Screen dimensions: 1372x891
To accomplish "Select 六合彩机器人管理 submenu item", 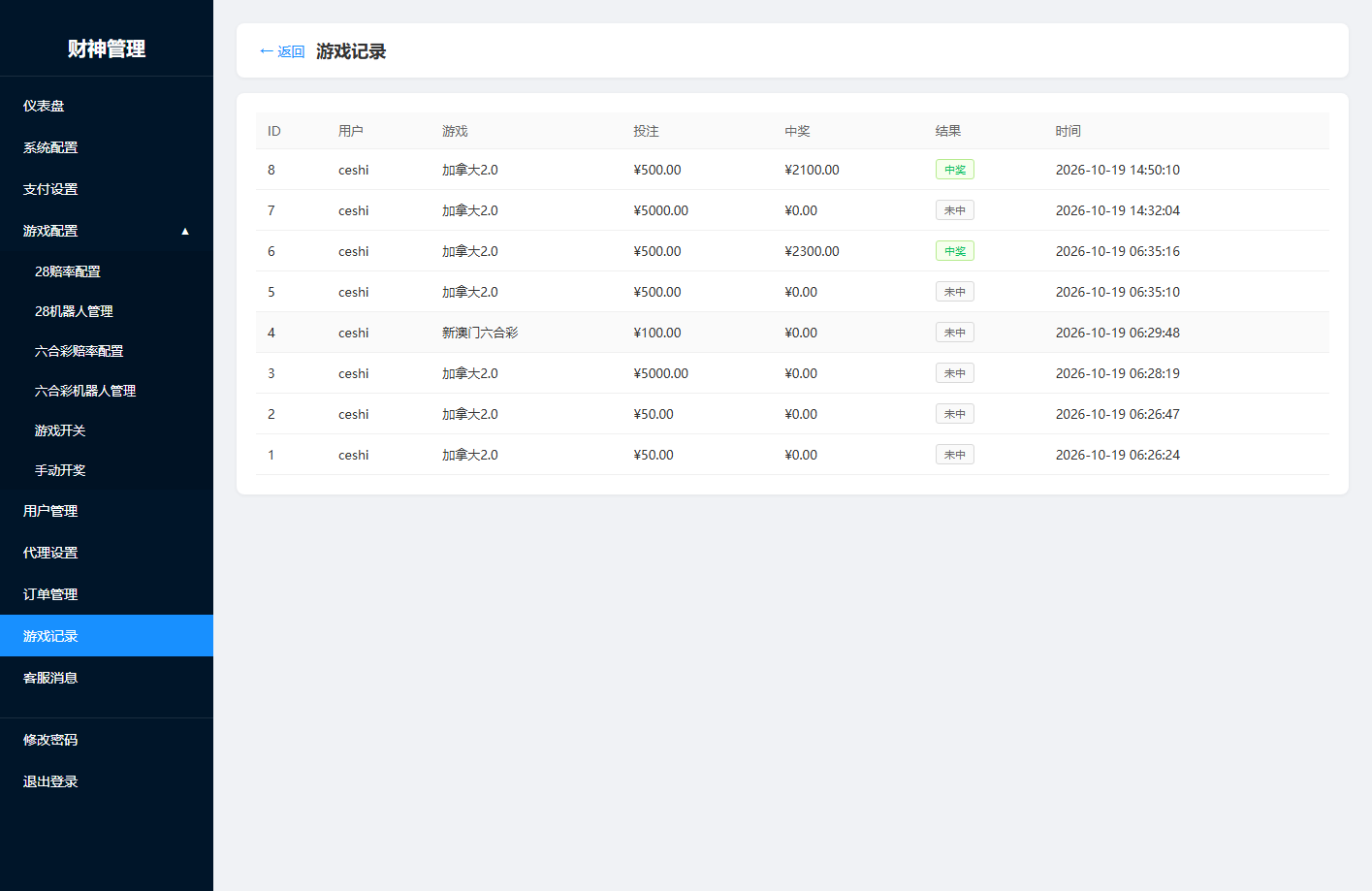I will [107, 391].
